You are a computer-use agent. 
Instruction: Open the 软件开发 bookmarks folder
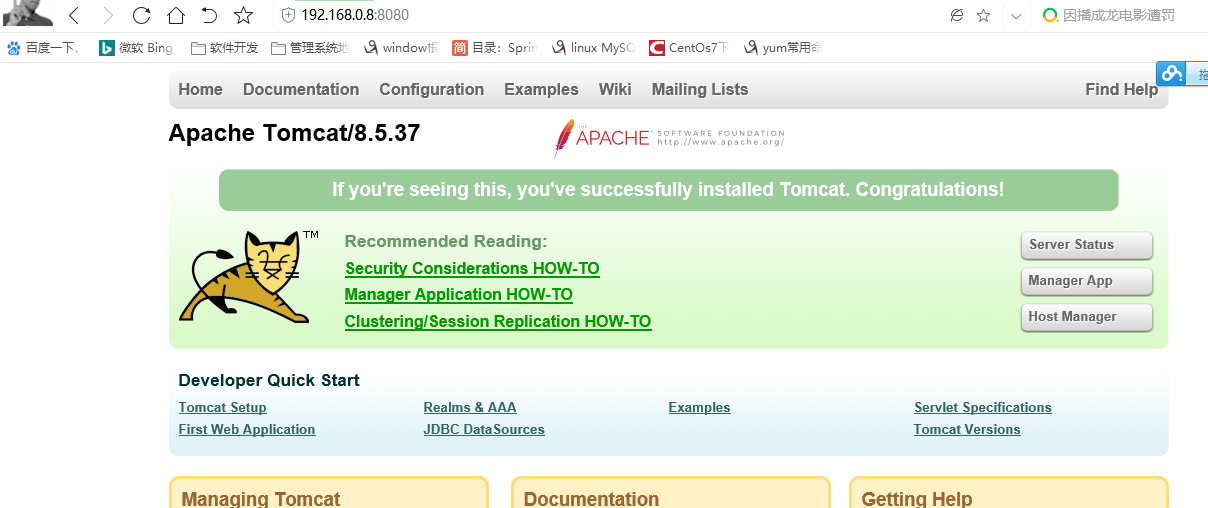tap(224, 47)
